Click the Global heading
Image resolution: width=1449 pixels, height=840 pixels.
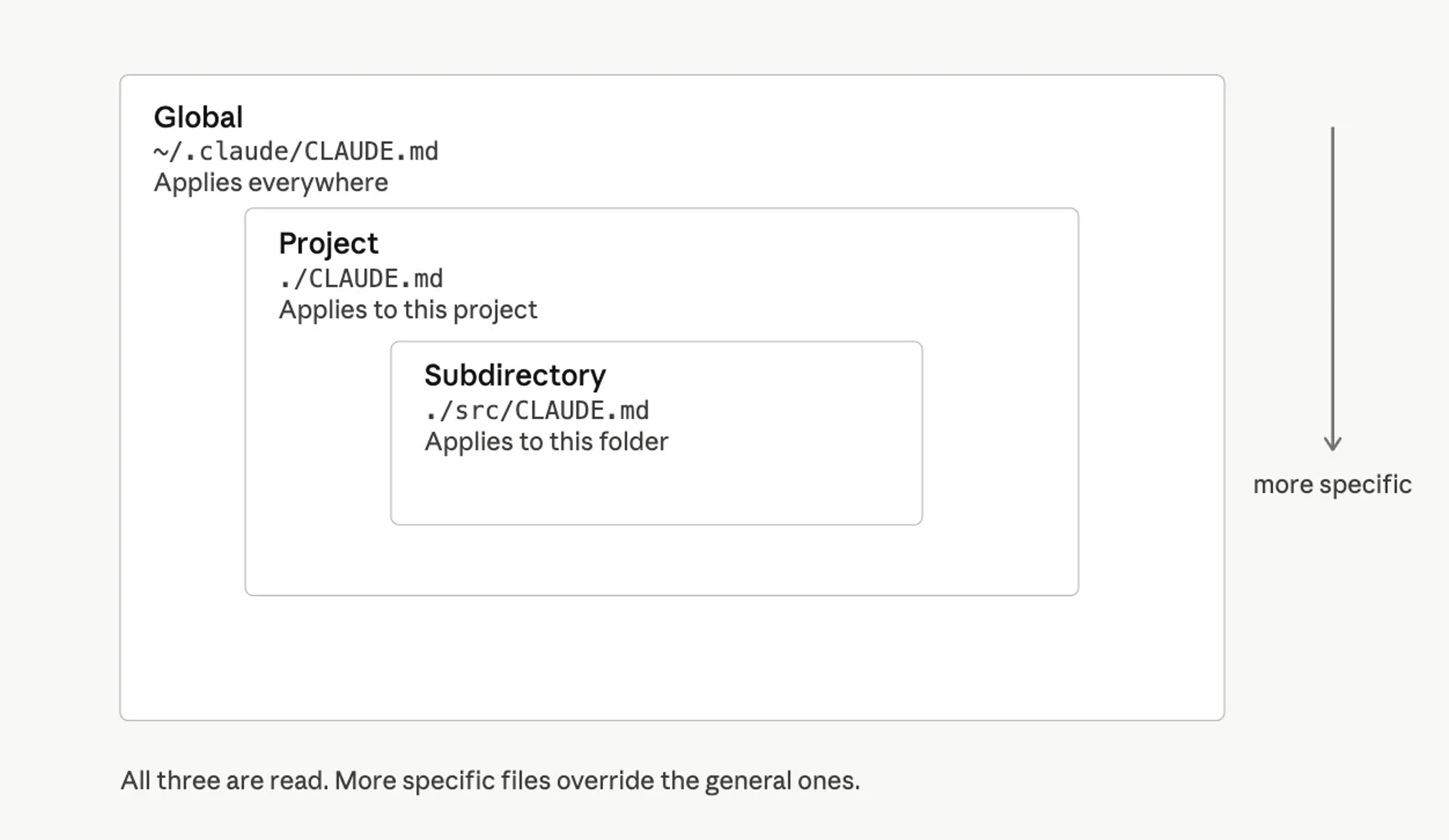pos(198,117)
